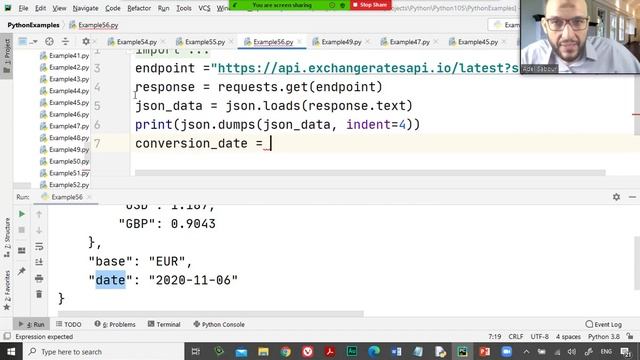The width and height of the screenshot is (640, 360).
Task: Open the Tools menu
Action: coord(184,8)
